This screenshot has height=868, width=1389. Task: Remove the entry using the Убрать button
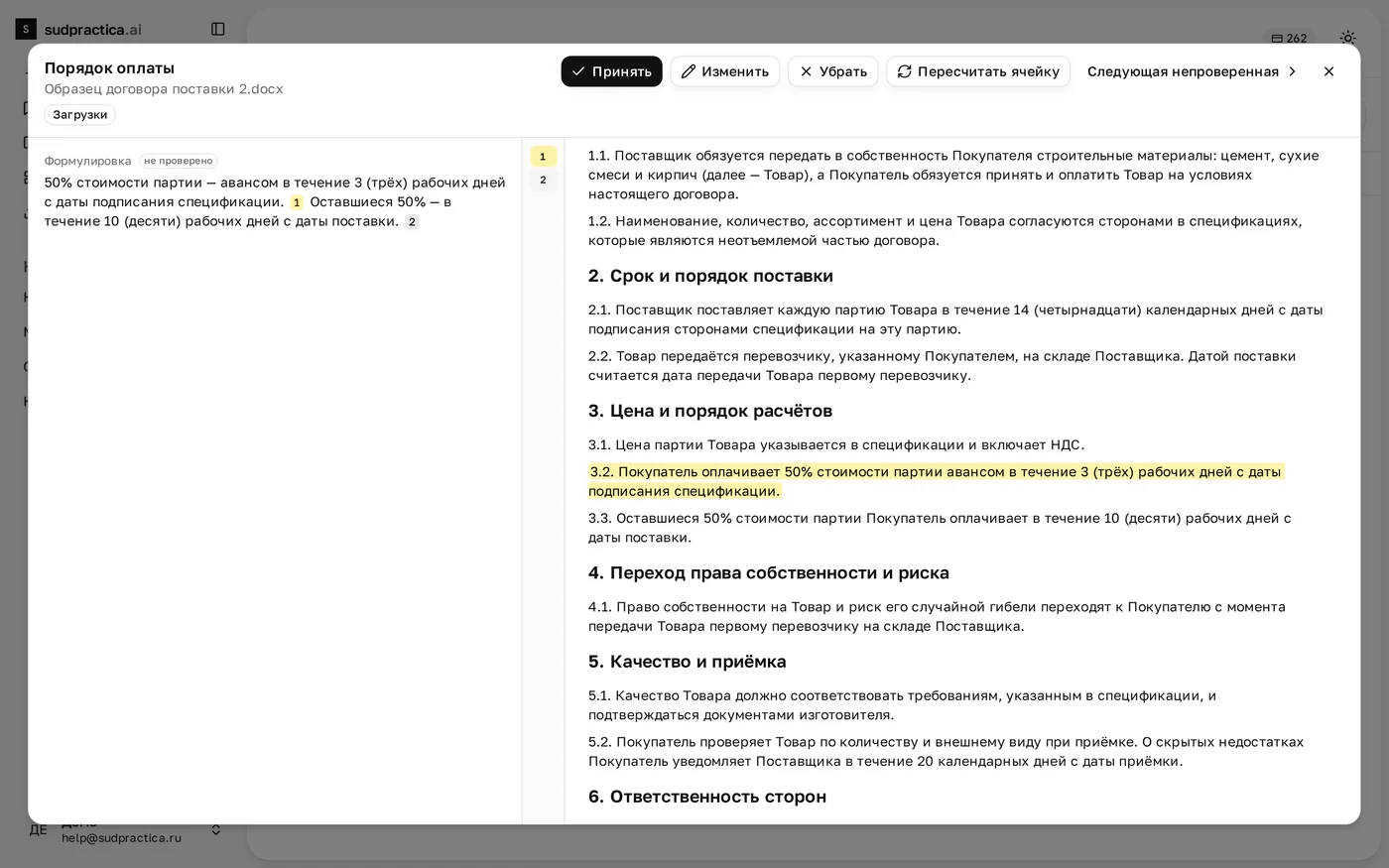833,71
